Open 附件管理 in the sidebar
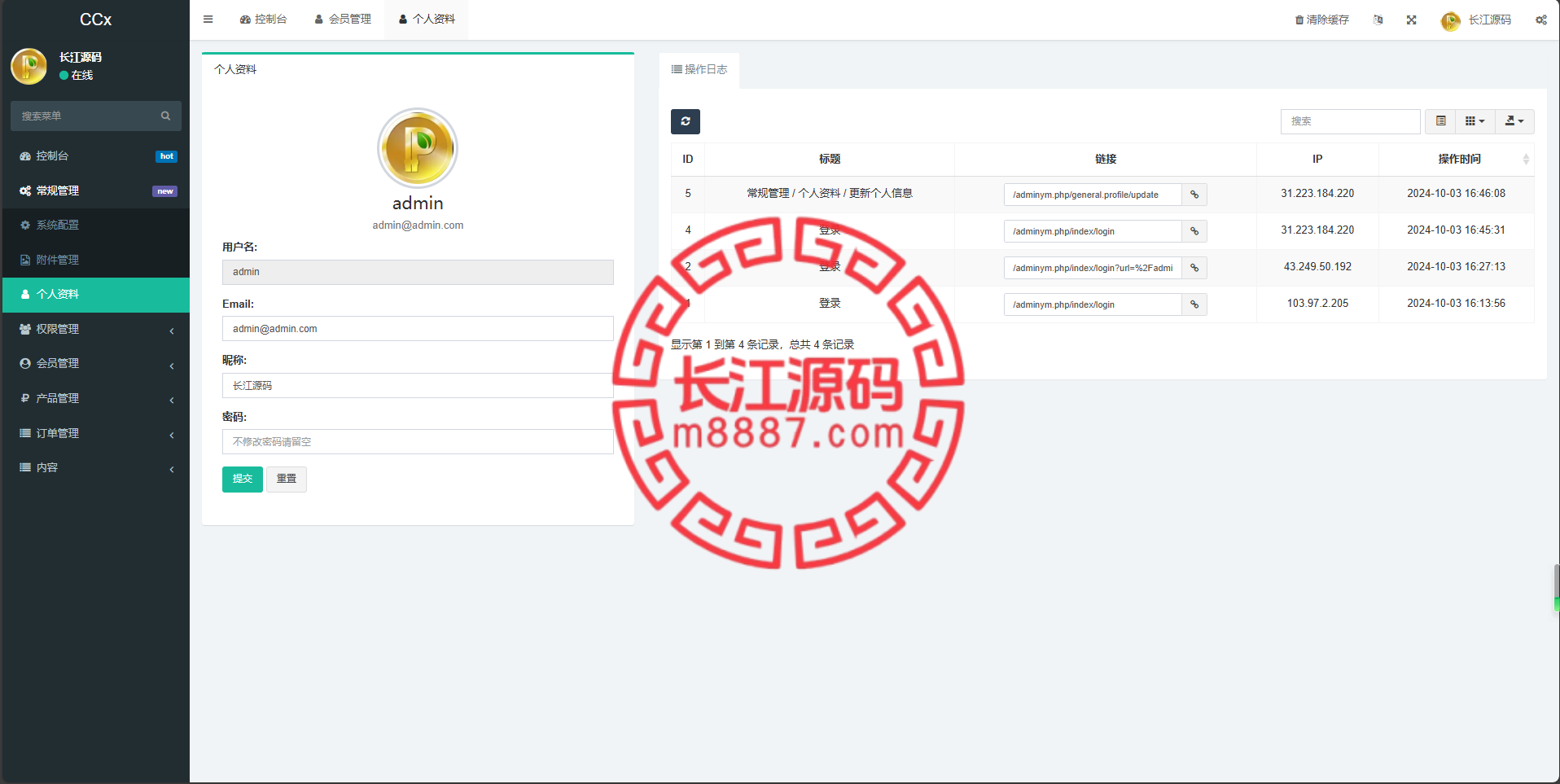This screenshot has height=784, width=1560. click(96, 260)
